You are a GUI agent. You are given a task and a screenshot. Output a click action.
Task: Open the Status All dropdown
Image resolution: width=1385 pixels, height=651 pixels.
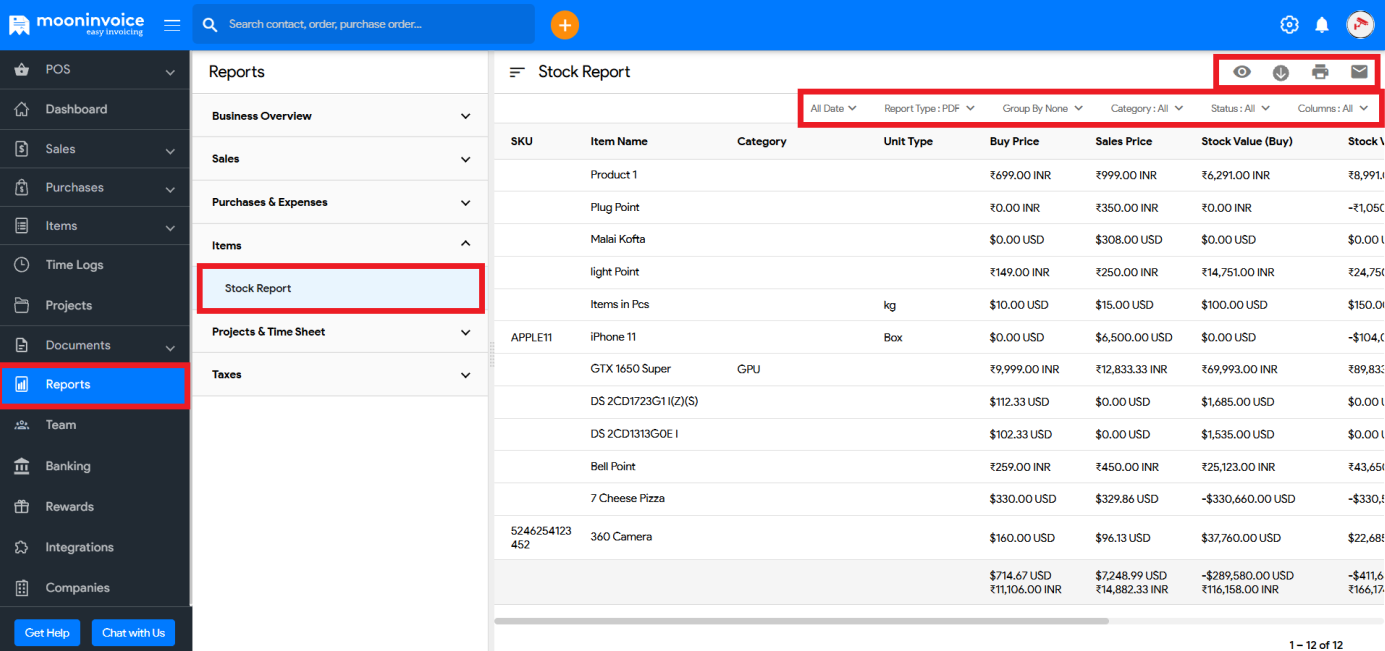(x=1240, y=108)
